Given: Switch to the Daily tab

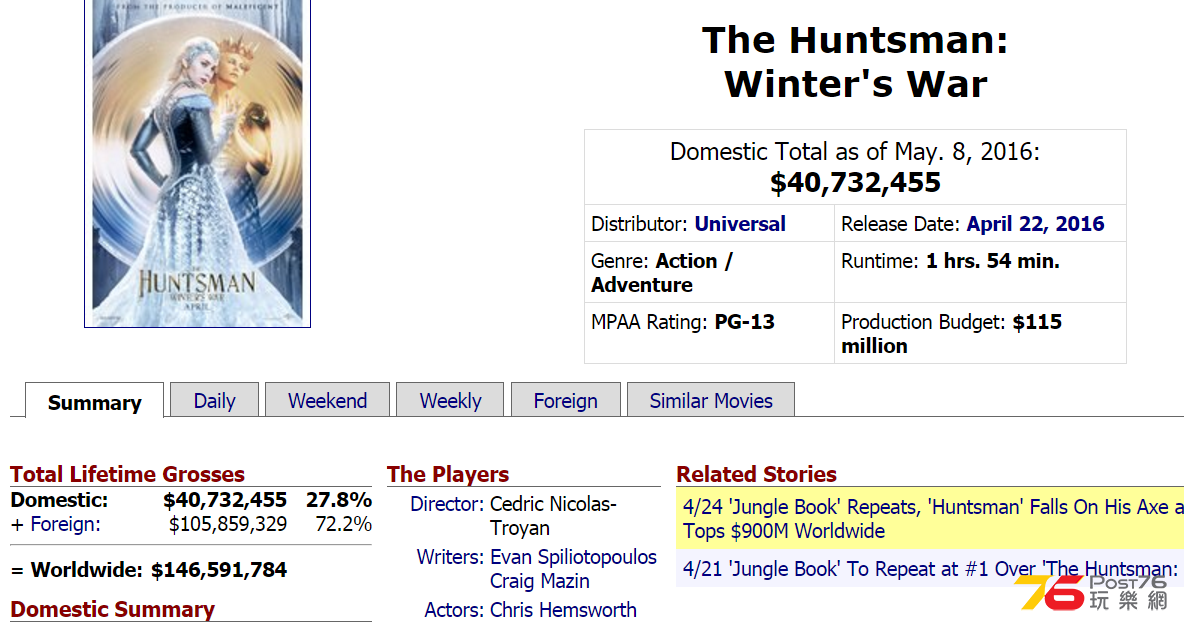Looking at the screenshot, I should point(214,400).
